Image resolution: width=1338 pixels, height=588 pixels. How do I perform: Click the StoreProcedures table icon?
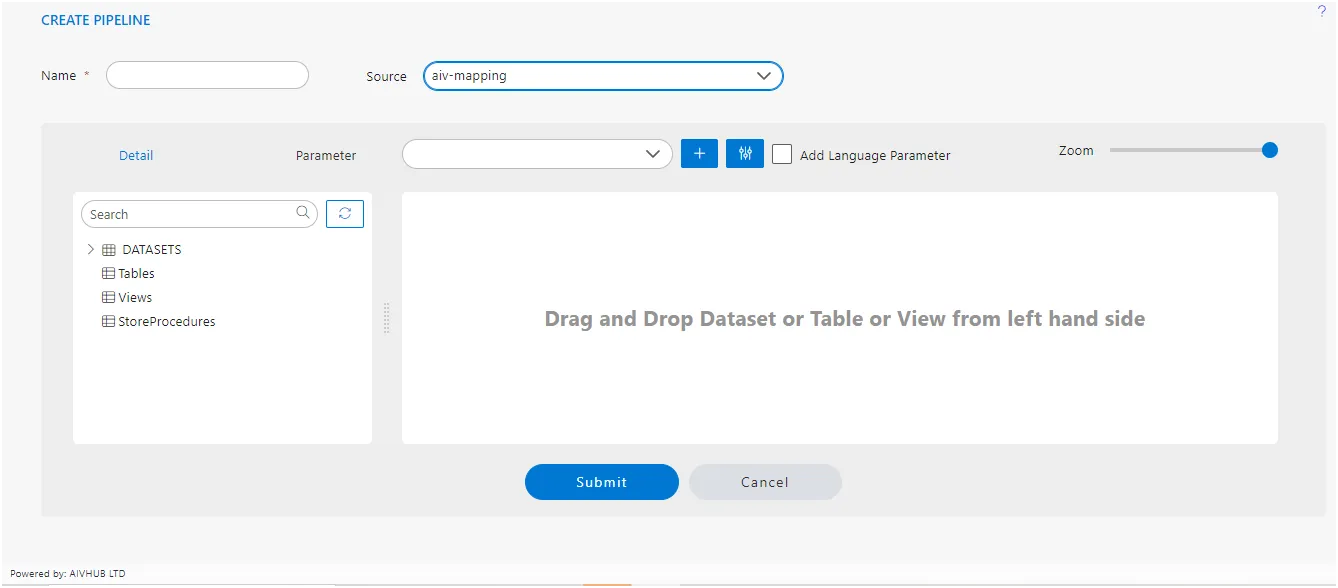pyautogui.click(x=109, y=321)
